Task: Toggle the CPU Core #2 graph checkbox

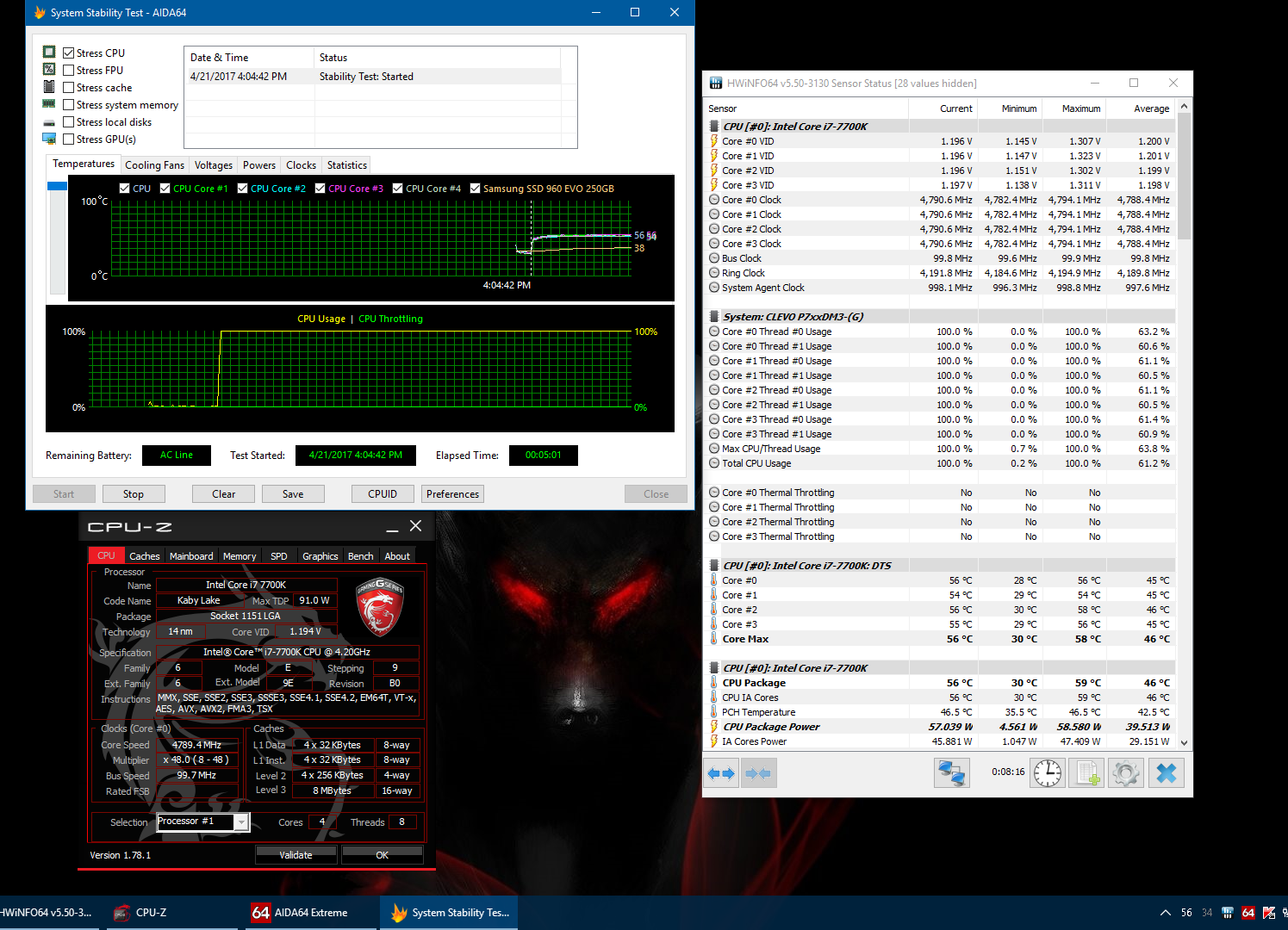Action: click(x=243, y=188)
